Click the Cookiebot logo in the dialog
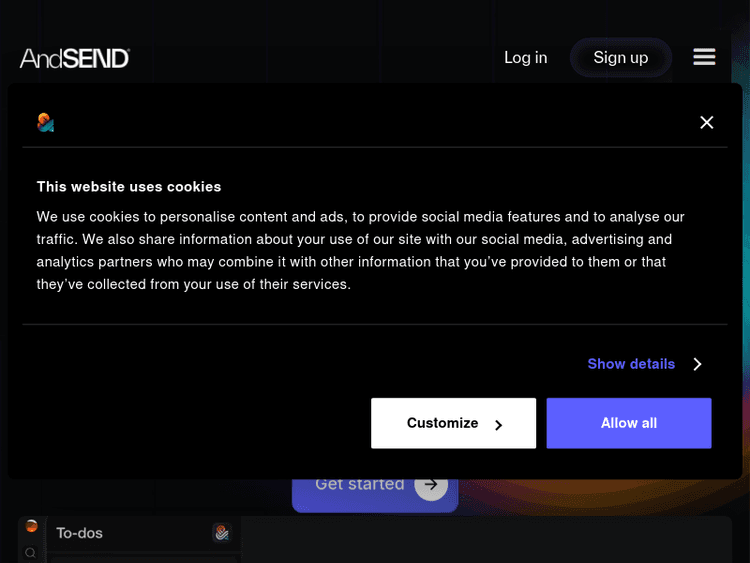This screenshot has width=750, height=563. pyautogui.click(x=45, y=122)
